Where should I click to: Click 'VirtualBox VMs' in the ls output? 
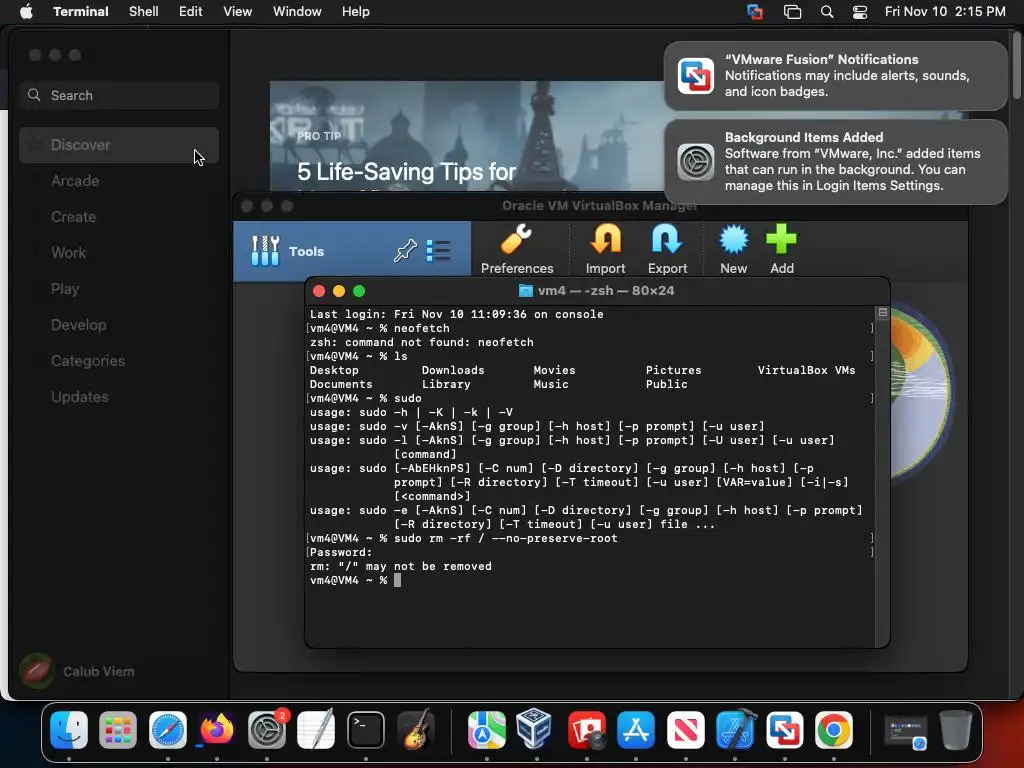point(806,370)
